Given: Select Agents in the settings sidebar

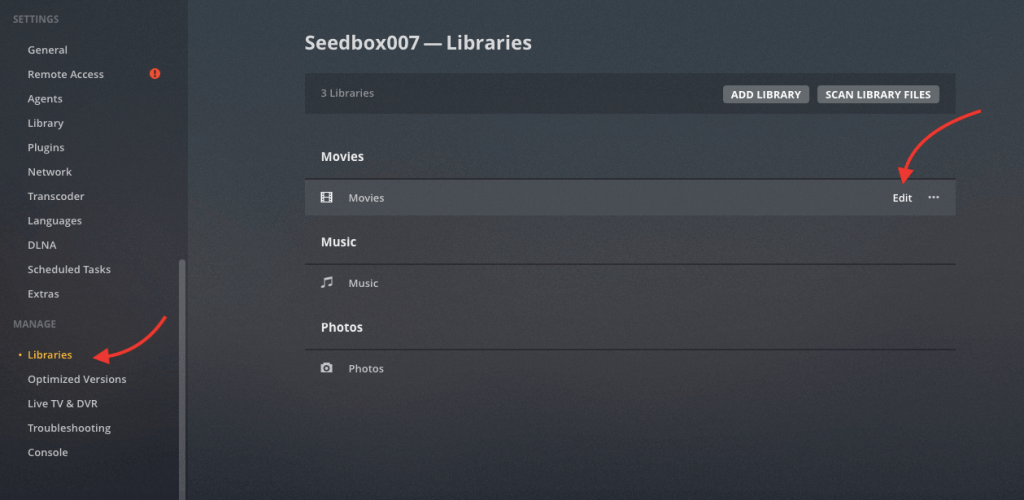Looking at the screenshot, I should [x=45, y=99].
